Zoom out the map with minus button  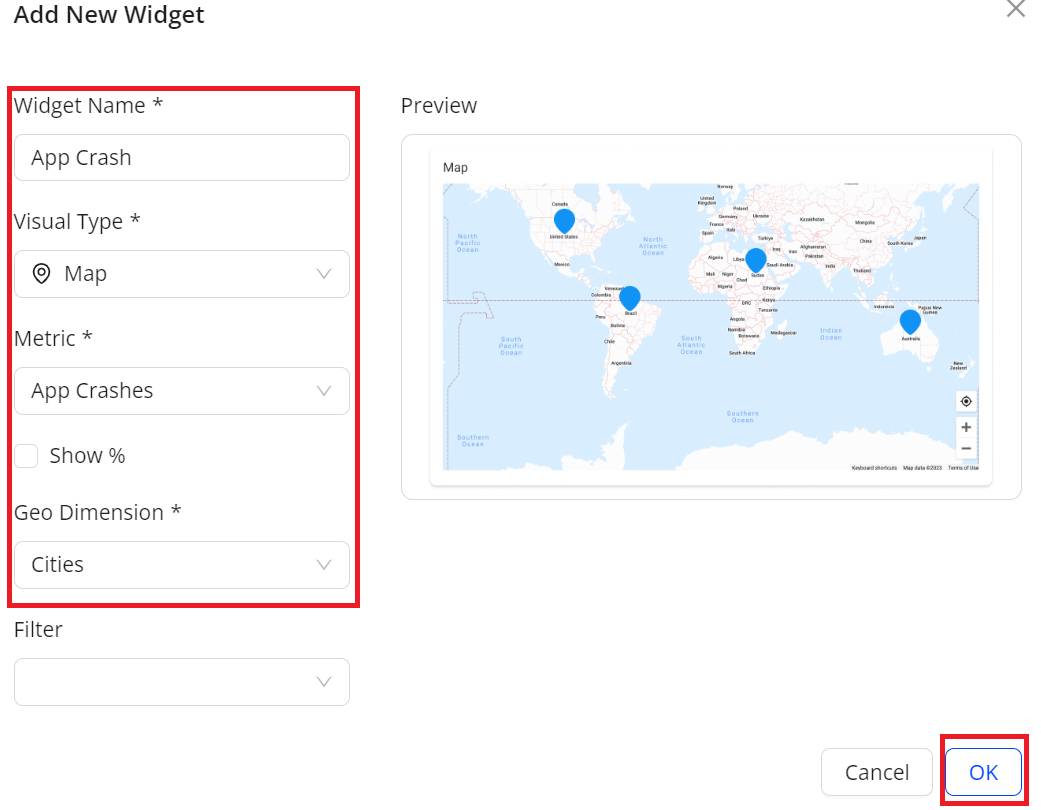[x=966, y=448]
